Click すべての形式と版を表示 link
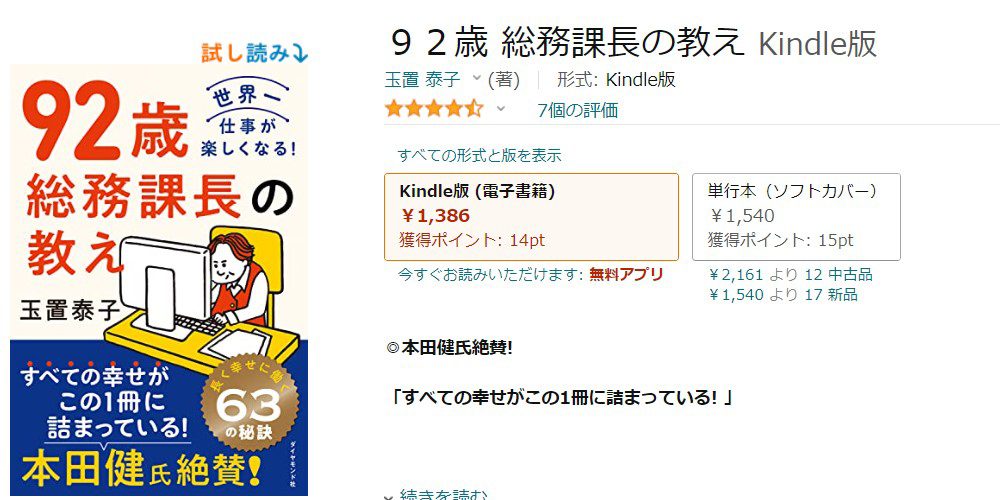This screenshot has height=500, width=1000. pyautogui.click(x=480, y=155)
